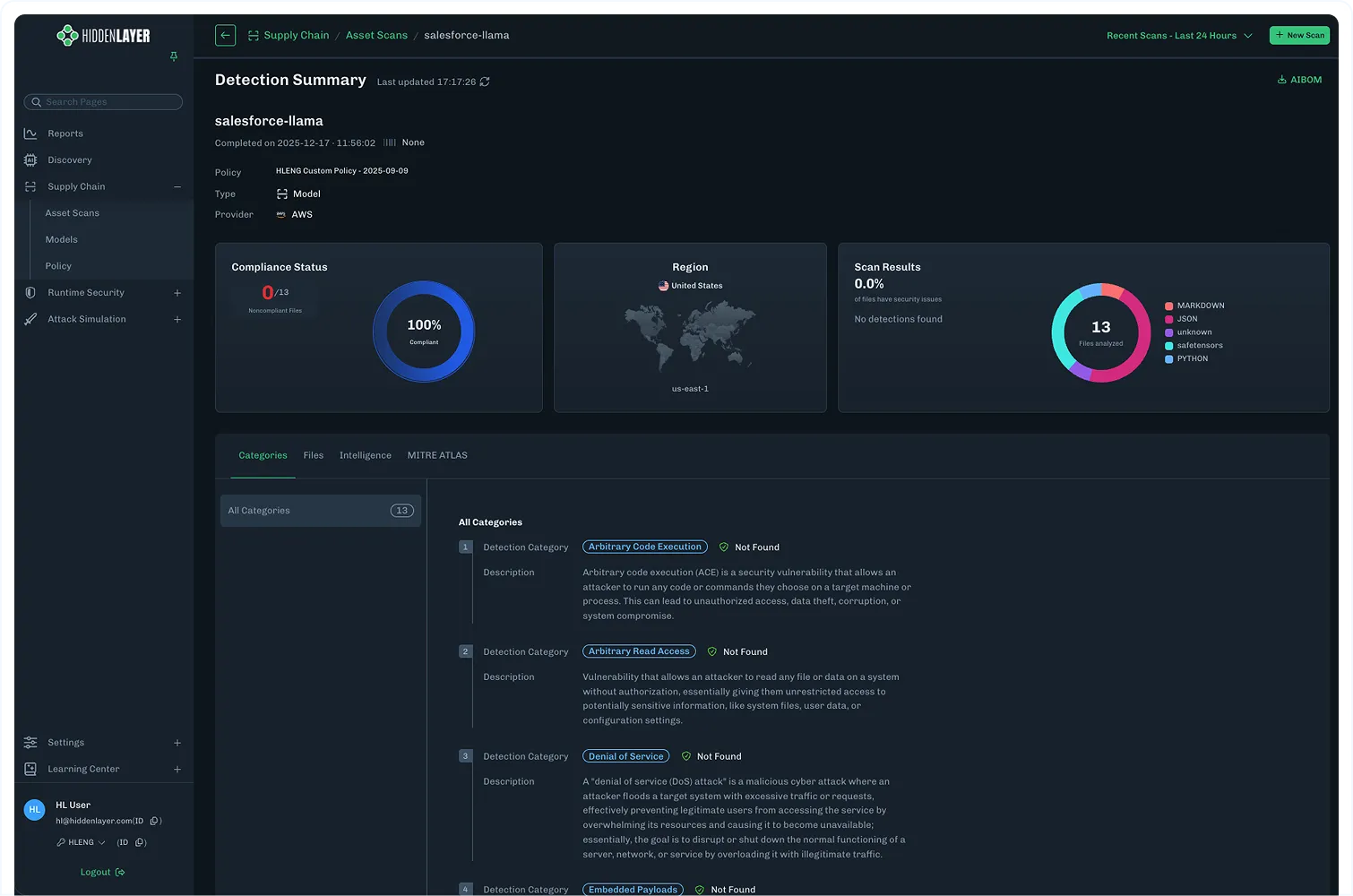Click the key icon beside HLENG

click(61, 842)
